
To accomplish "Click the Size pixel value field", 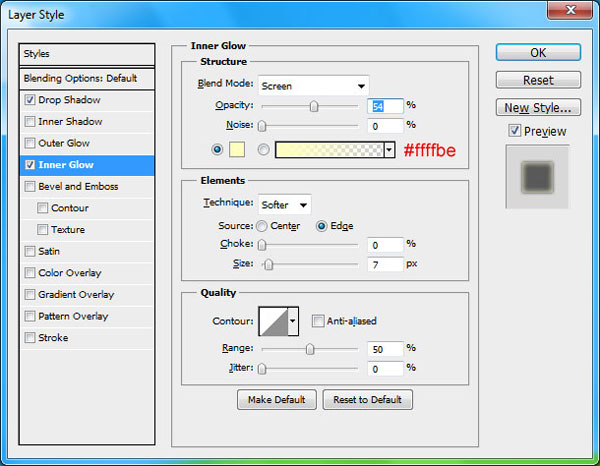I will click(x=385, y=264).
